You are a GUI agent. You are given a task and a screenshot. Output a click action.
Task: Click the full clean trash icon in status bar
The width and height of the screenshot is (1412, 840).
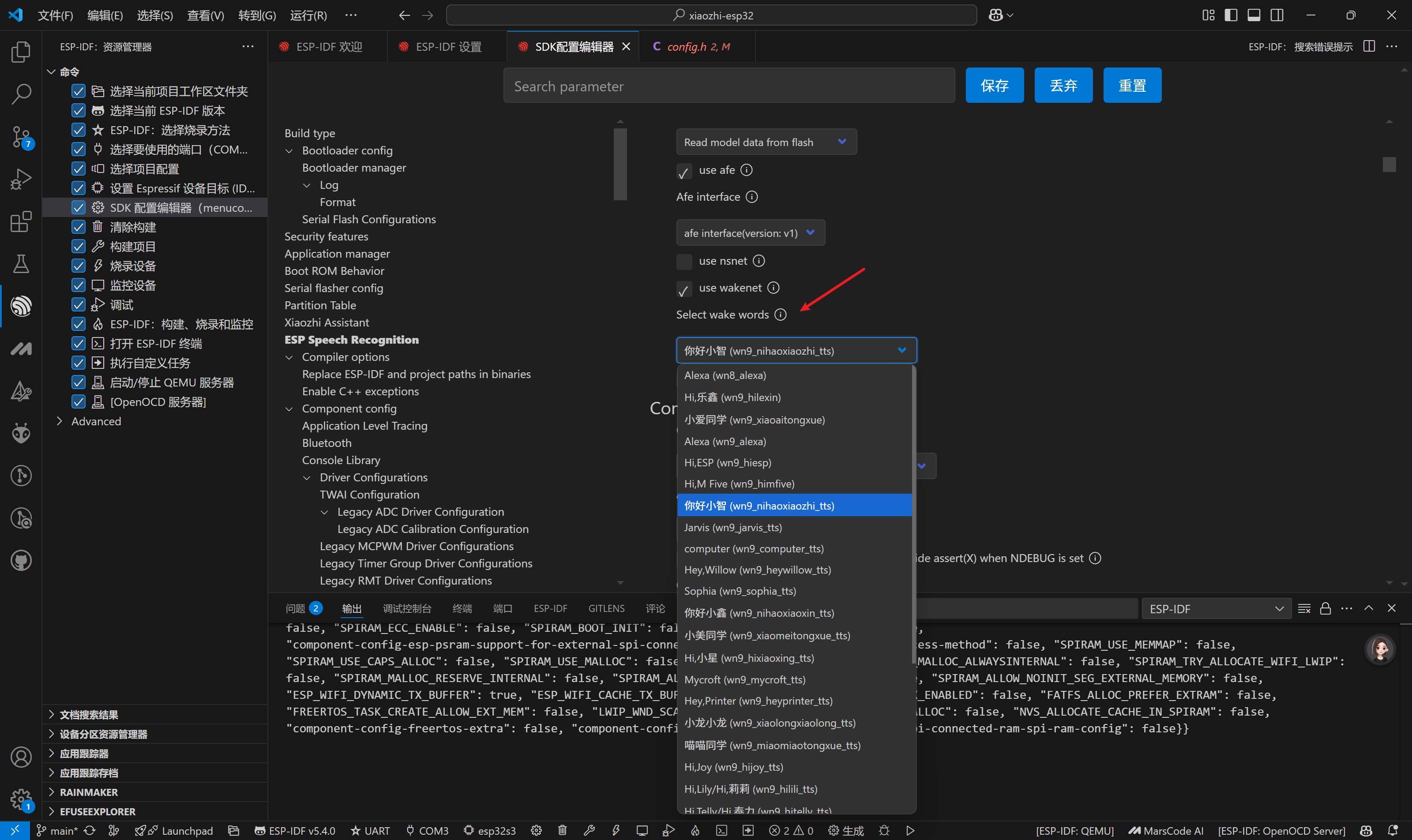tap(562, 830)
